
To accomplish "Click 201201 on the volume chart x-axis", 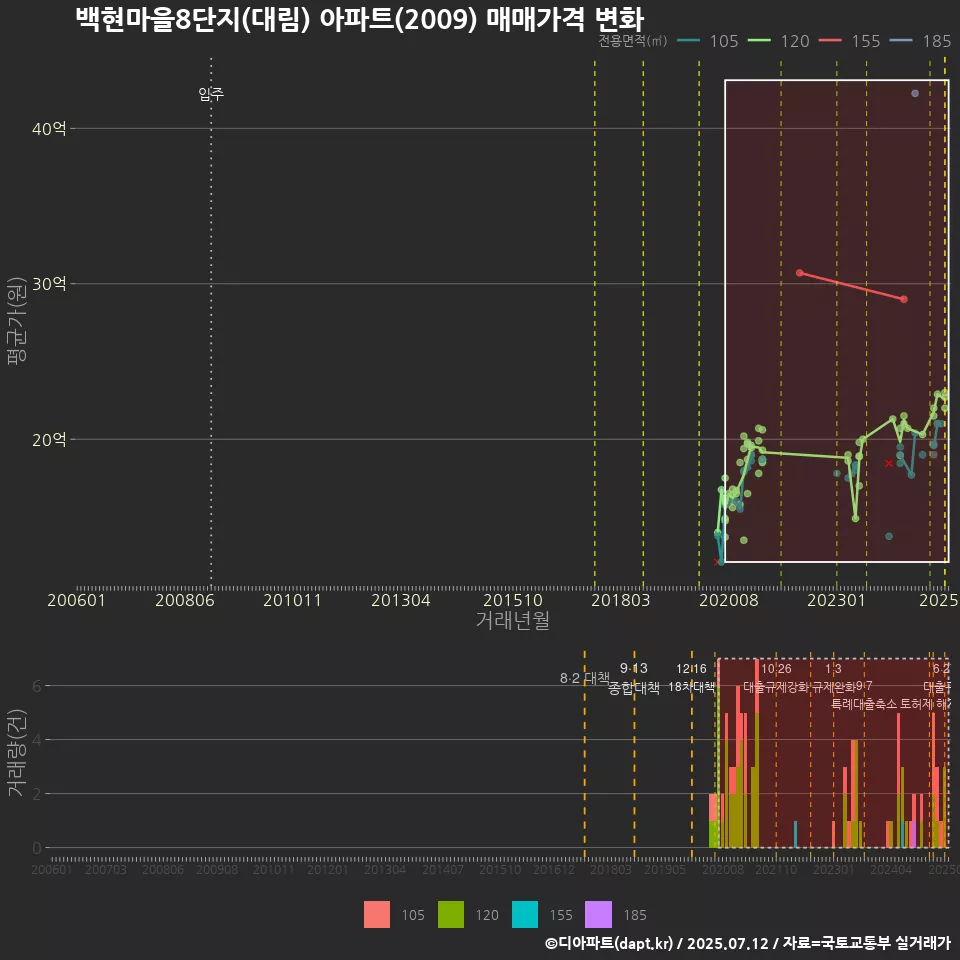I will coord(328,869).
